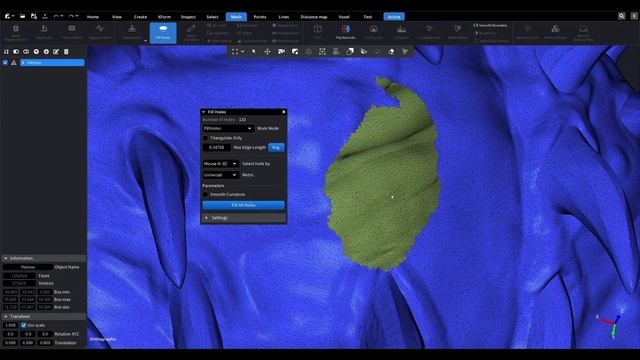The image size is (640, 360).
Task: Click the redo arrow in the title bar
Action: click(71, 16)
